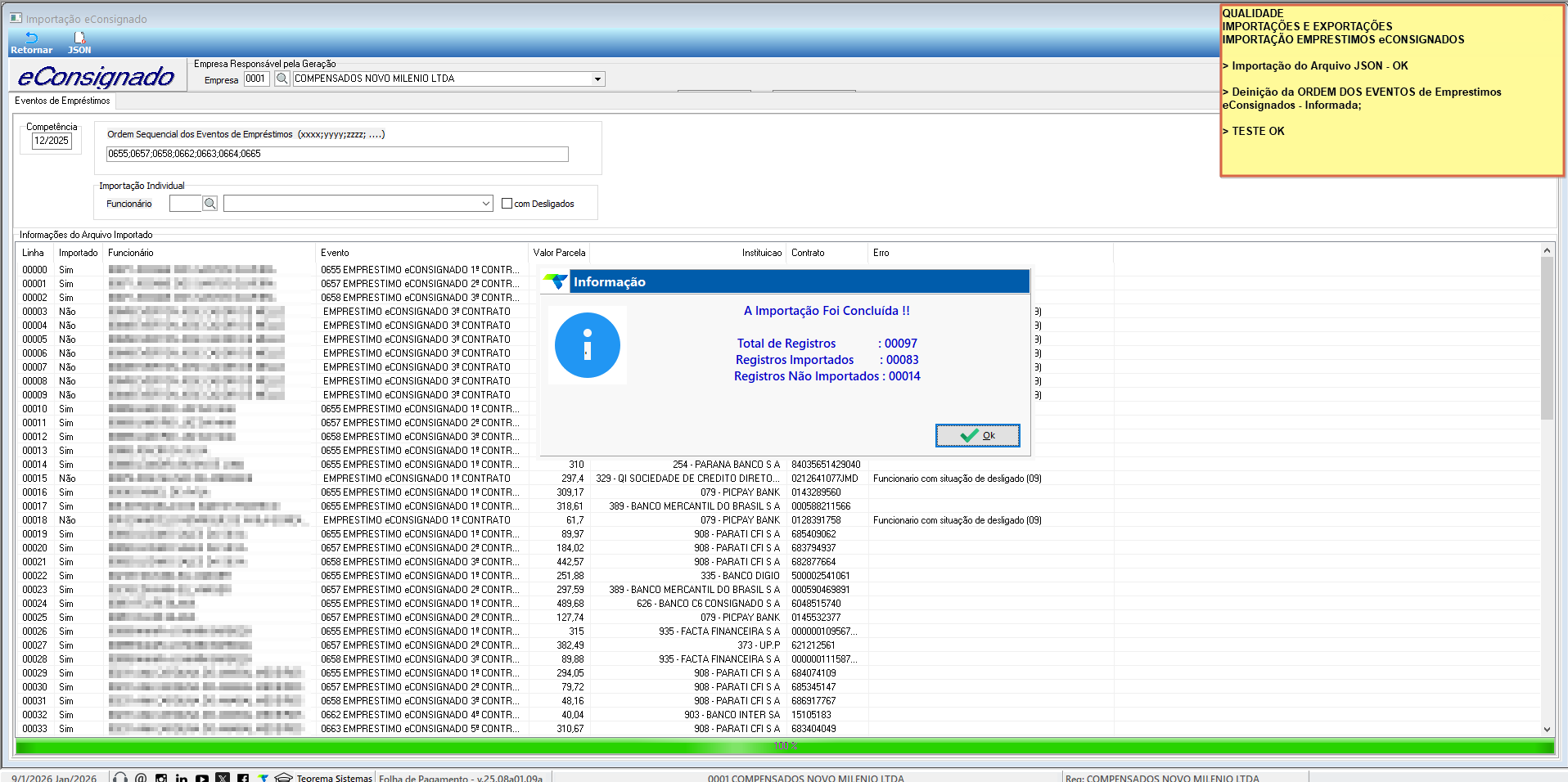Click the Funcionário search magnifier icon
Screen dimensions: 1568x782
click(x=210, y=204)
